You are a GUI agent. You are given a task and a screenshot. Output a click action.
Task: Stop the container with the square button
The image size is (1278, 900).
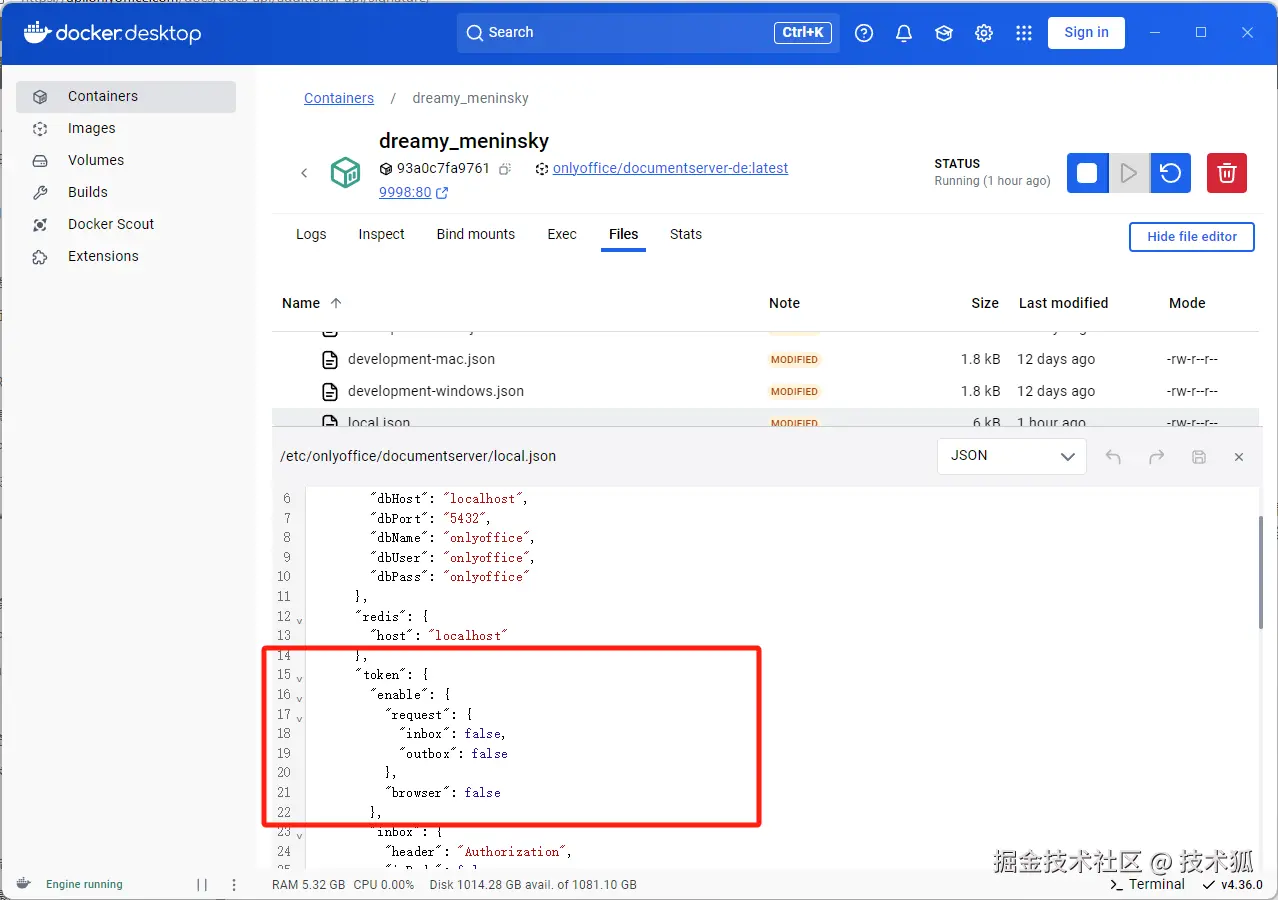1087,173
